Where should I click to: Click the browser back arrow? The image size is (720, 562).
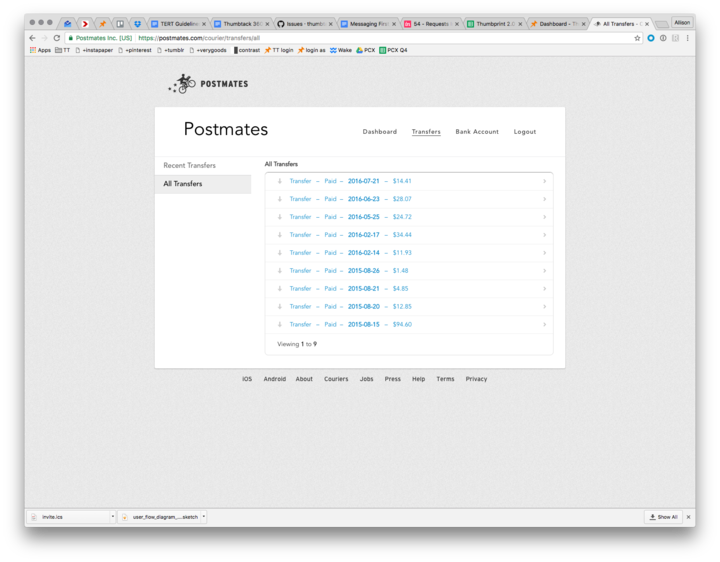click(32, 38)
